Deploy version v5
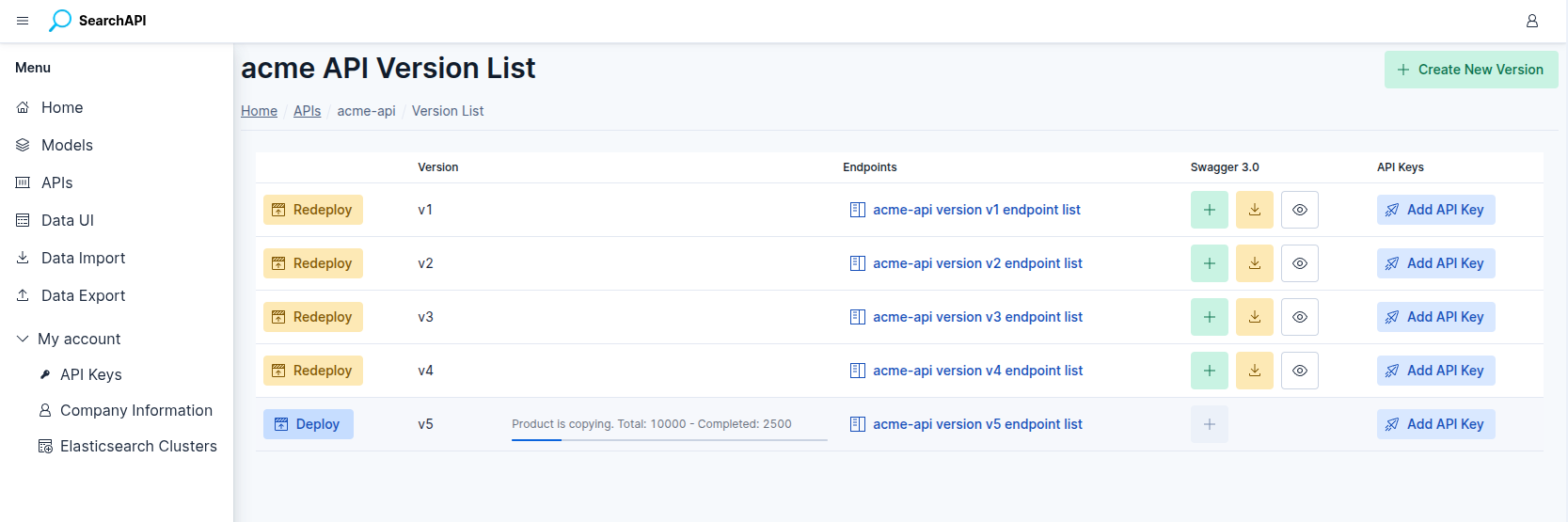Viewport: 1568px width, 522px height. (309, 424)
